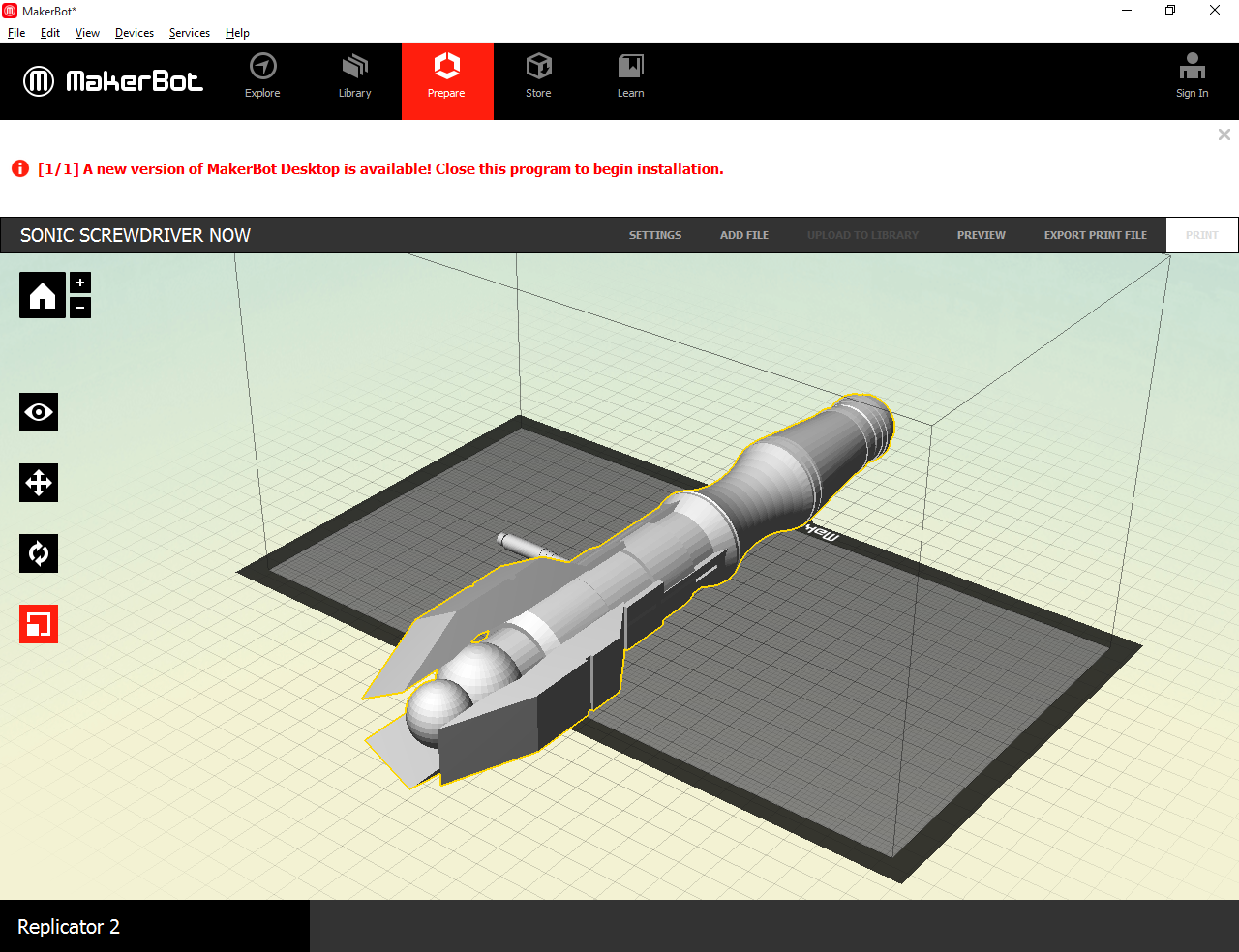This screenshot has width=1239, height=952.
Task: Click the red update alert icon
Action: [x=20, y=168]
